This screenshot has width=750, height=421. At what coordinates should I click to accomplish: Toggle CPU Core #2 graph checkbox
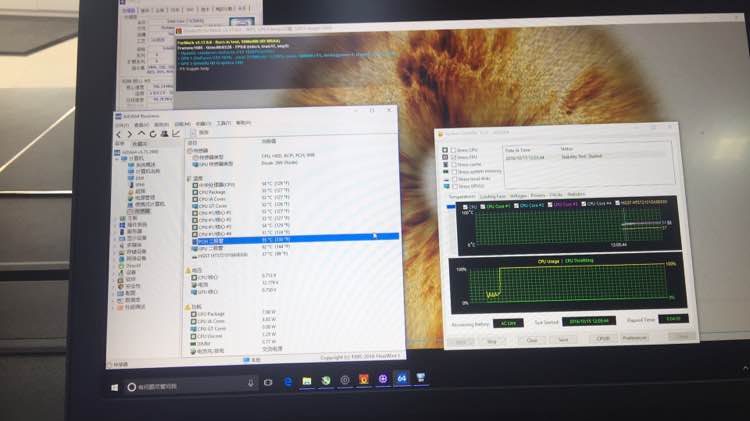click(x=516, y=205)
